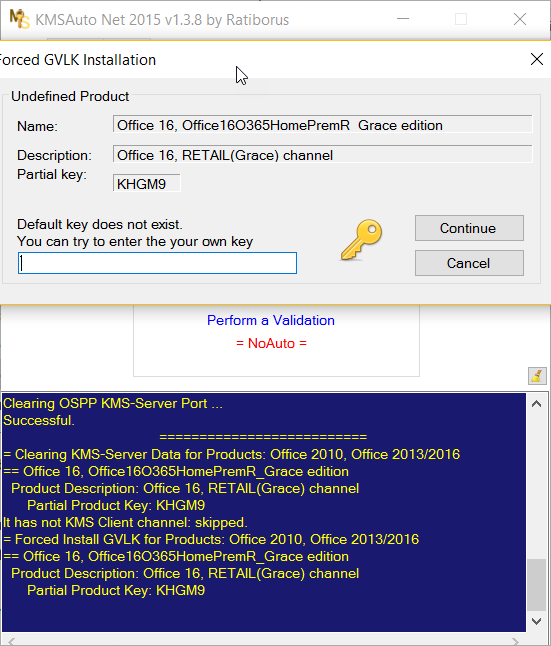
Task: Click the log scrollbar up arrow
Action: (536, 404)
